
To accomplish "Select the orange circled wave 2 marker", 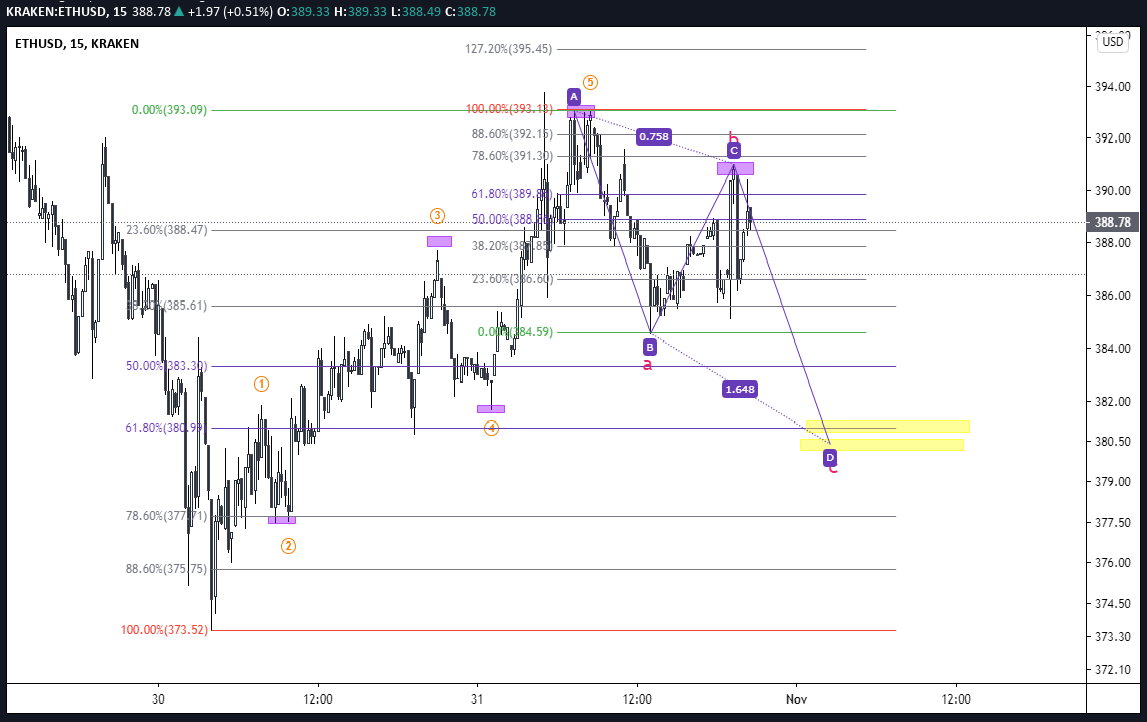I will (x=288, y=546).
